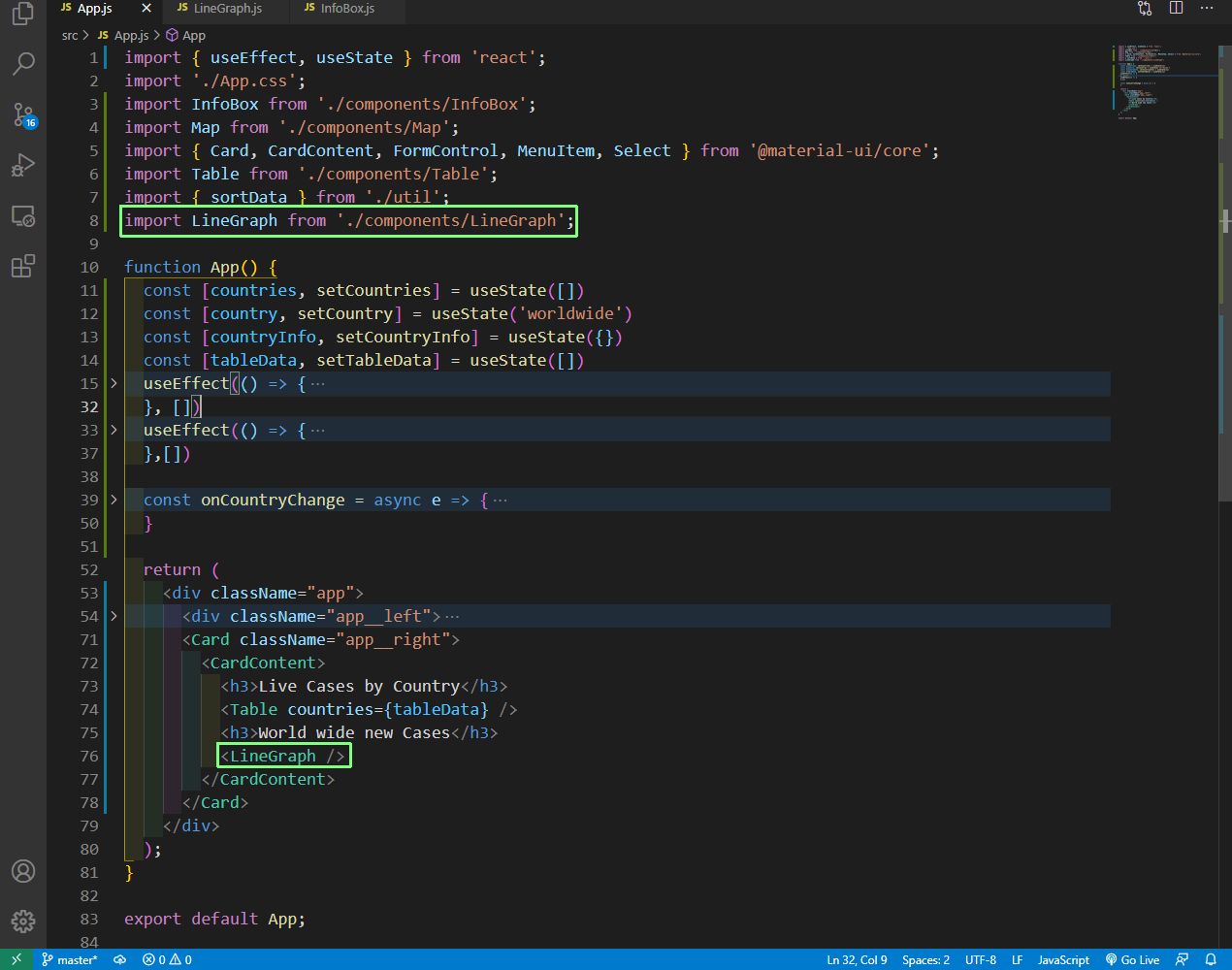Close the App.js tab

[x=146, y=8]
